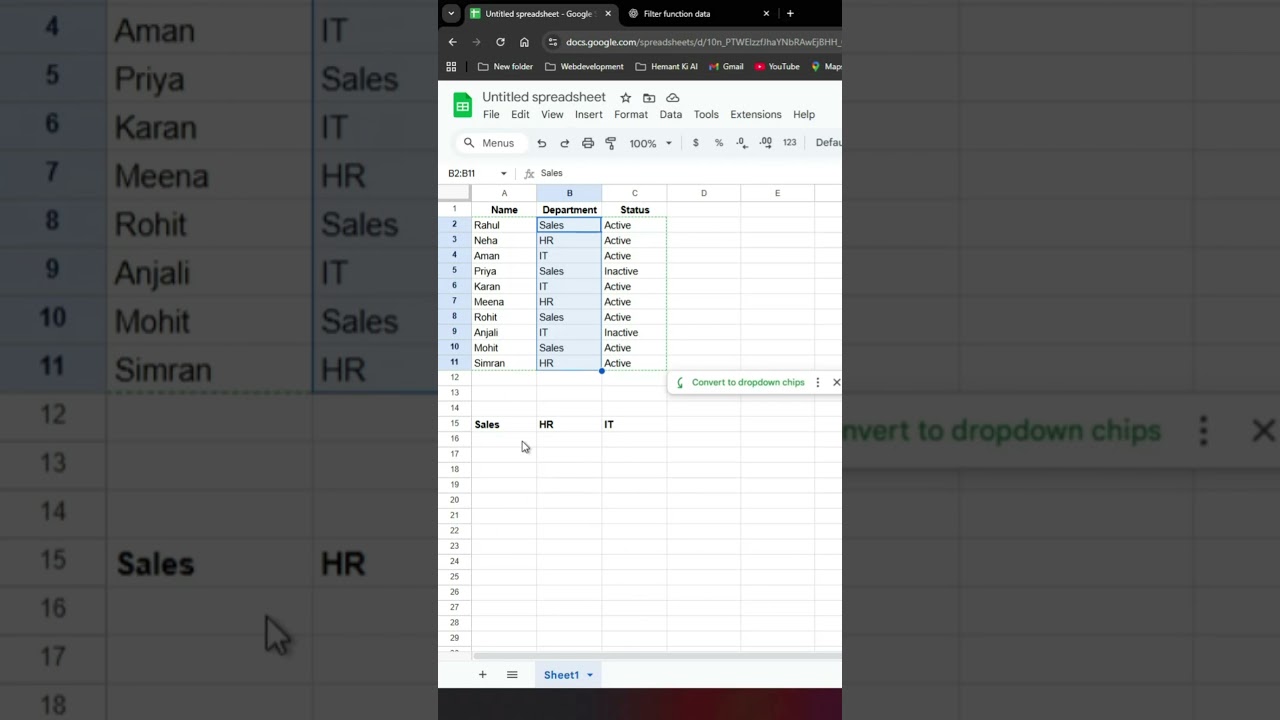Open the Tools menu
The width and height of the screenshot is (1280, 720).
706,115
